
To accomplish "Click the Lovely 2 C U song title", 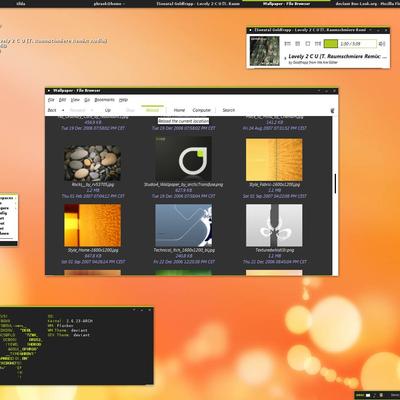I will point(338,56).
